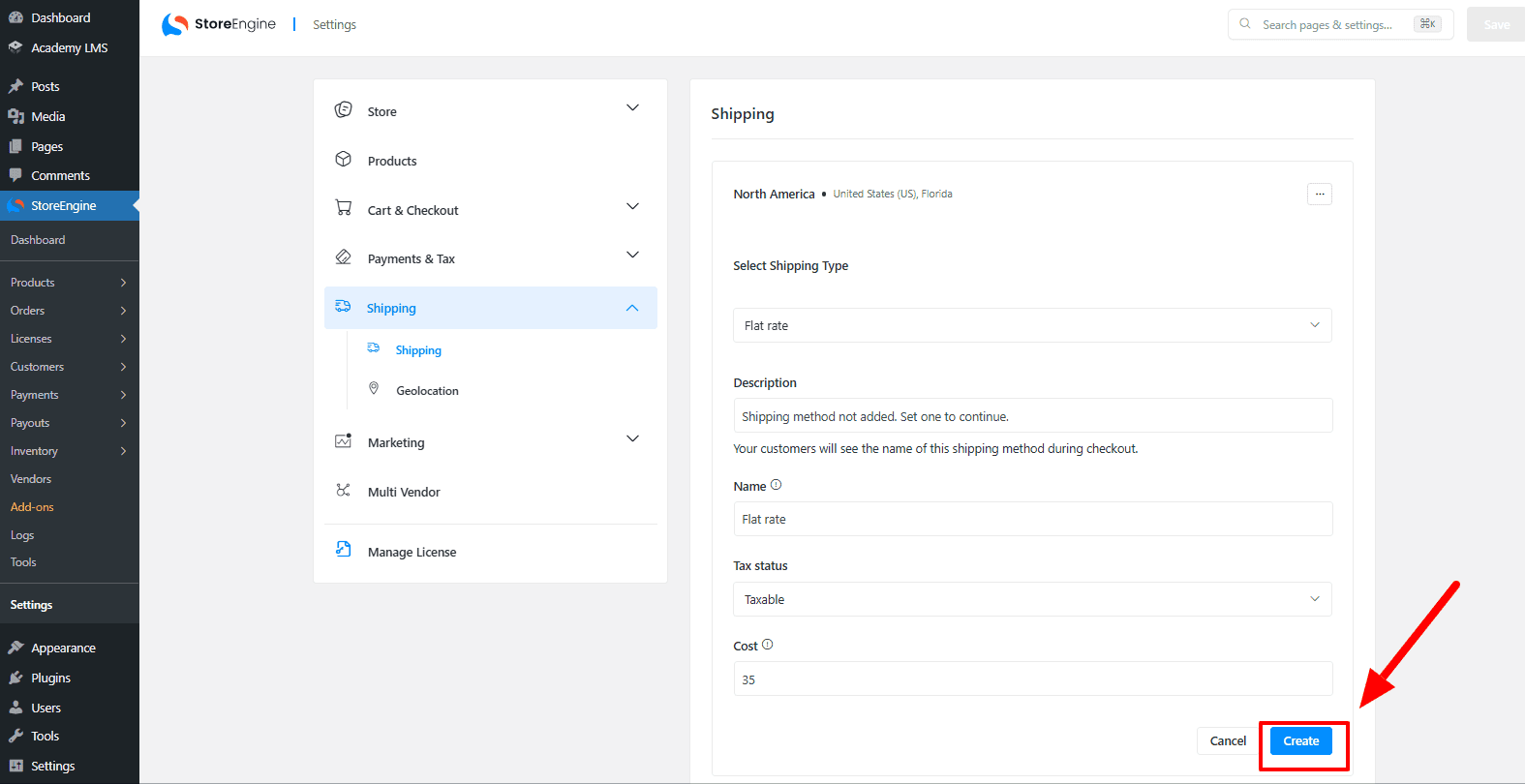Click the Create button

click(1301, 740)
